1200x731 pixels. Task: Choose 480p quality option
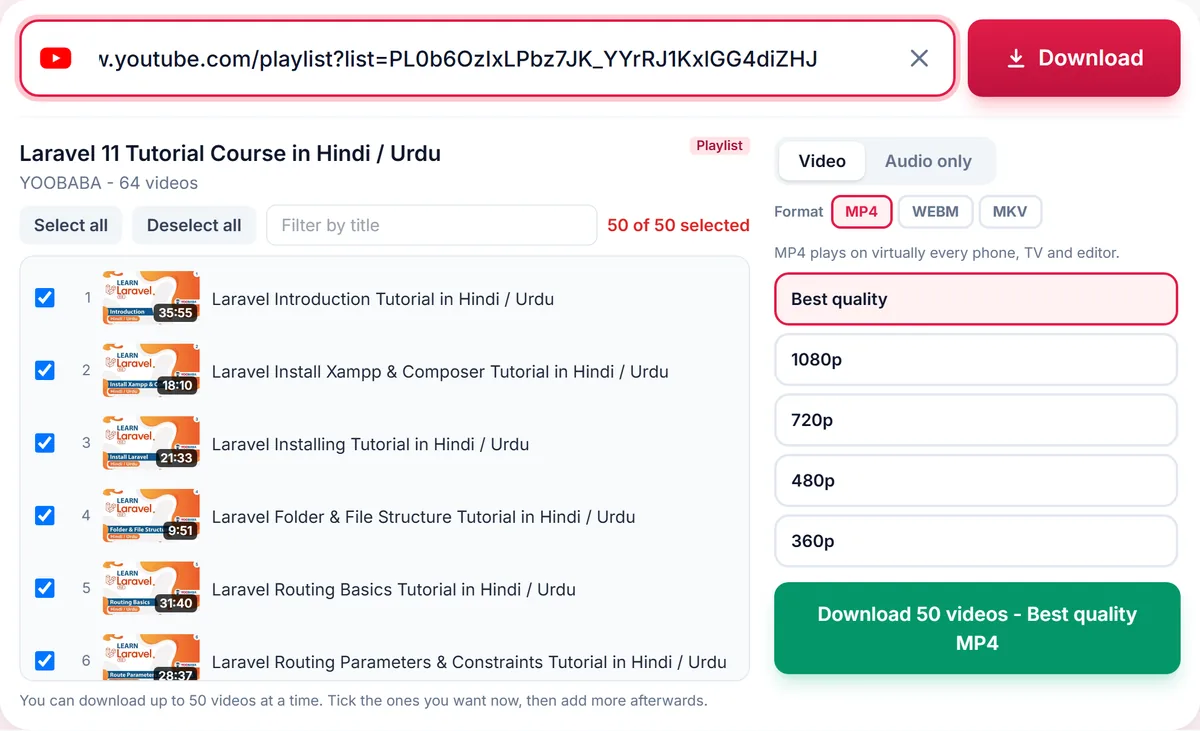point(976,480)
